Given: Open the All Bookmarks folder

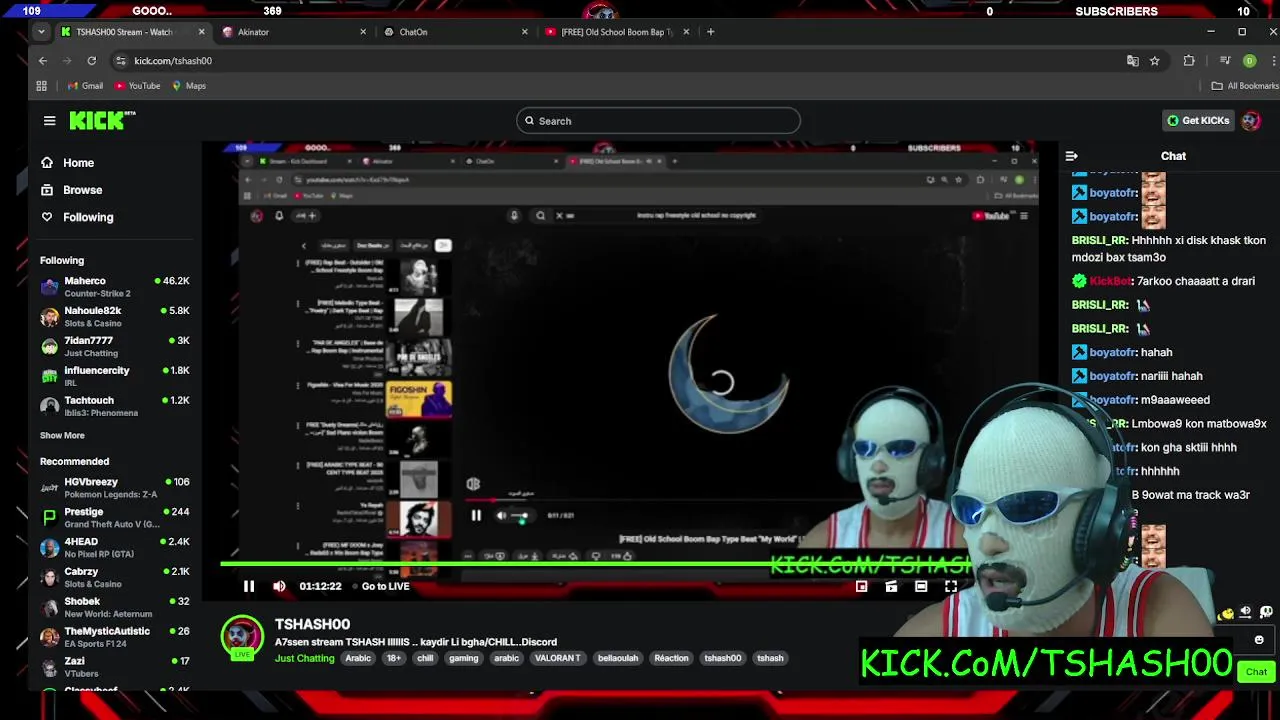Looking at the screenshot, I should pyautogui.click(x=1245, y=86).
